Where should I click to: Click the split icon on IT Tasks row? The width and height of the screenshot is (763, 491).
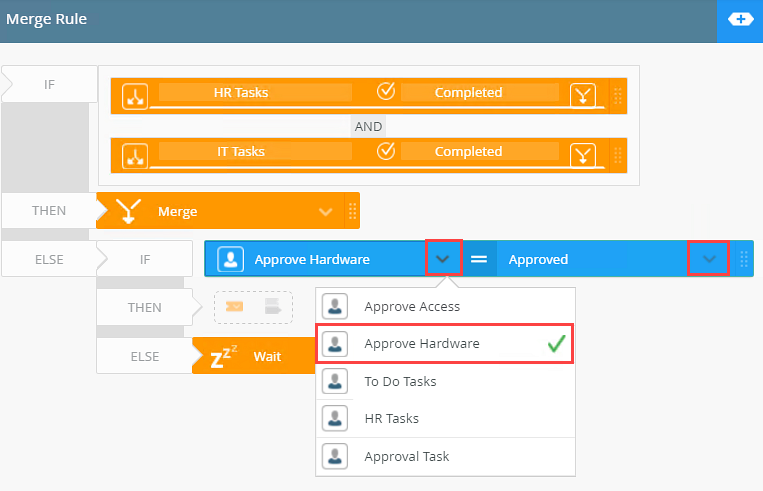click(134, 154)
